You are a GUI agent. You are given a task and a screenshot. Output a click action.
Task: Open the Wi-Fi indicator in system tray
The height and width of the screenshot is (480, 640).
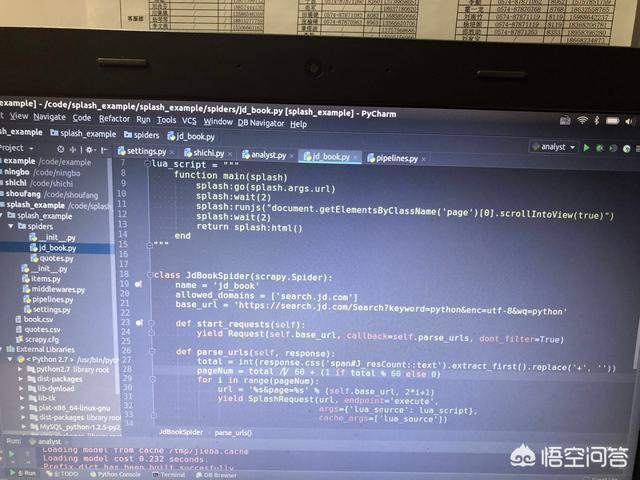tap(582, 120)
